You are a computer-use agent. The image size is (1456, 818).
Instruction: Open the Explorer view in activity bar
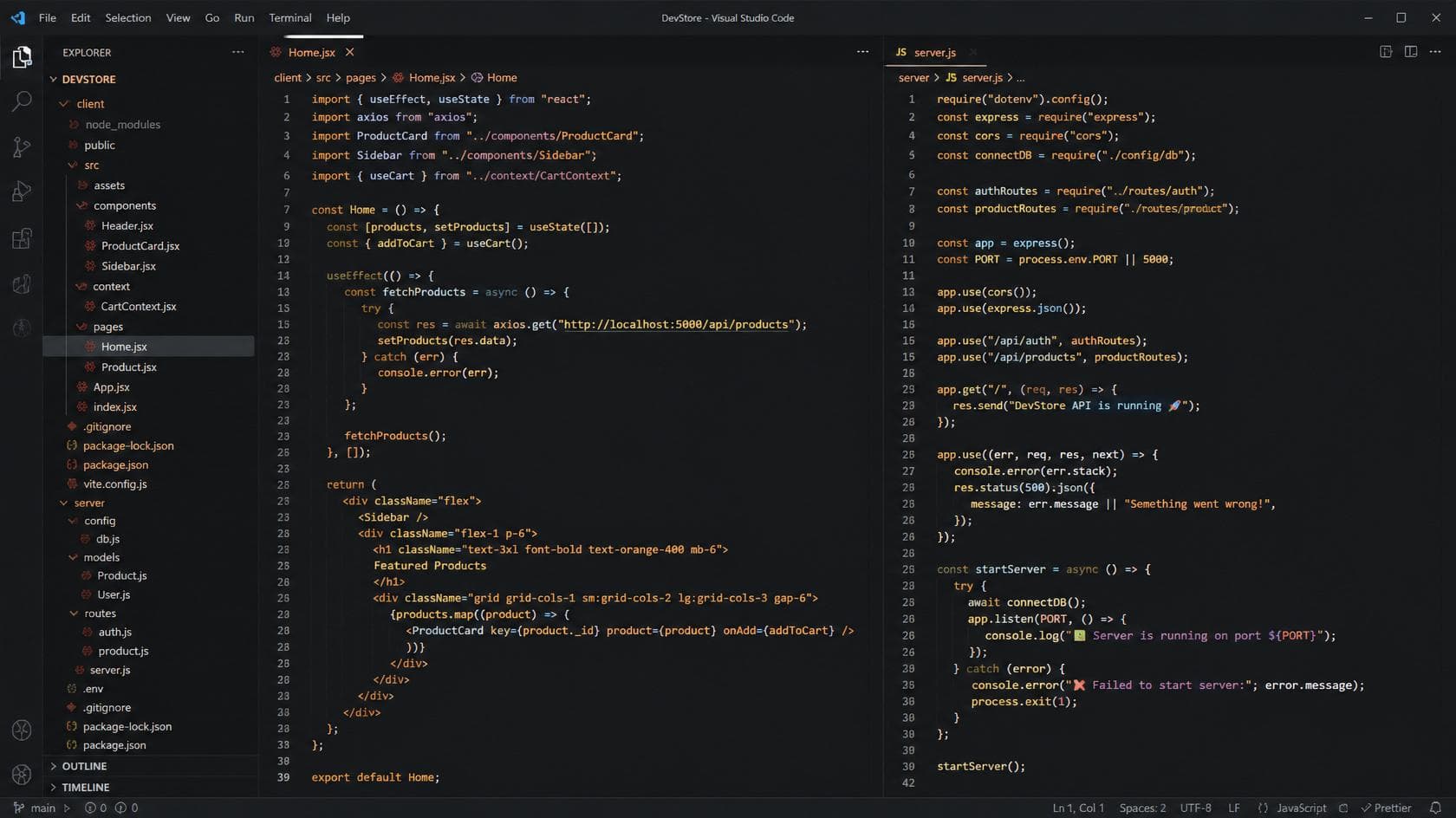point(22,57)
